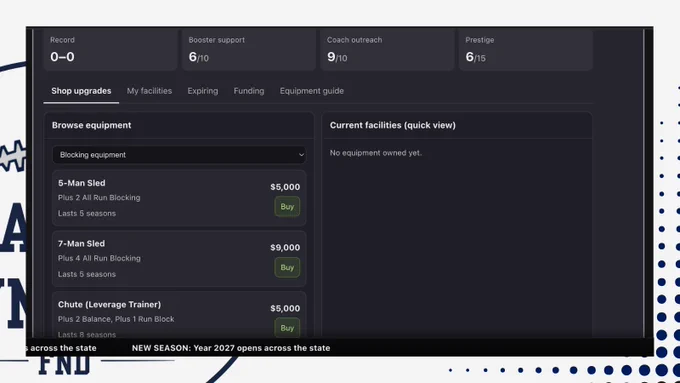Screen dimensions: 680x383
Task: Click the $9,000 price label
Action: click(x=285, y=248)
